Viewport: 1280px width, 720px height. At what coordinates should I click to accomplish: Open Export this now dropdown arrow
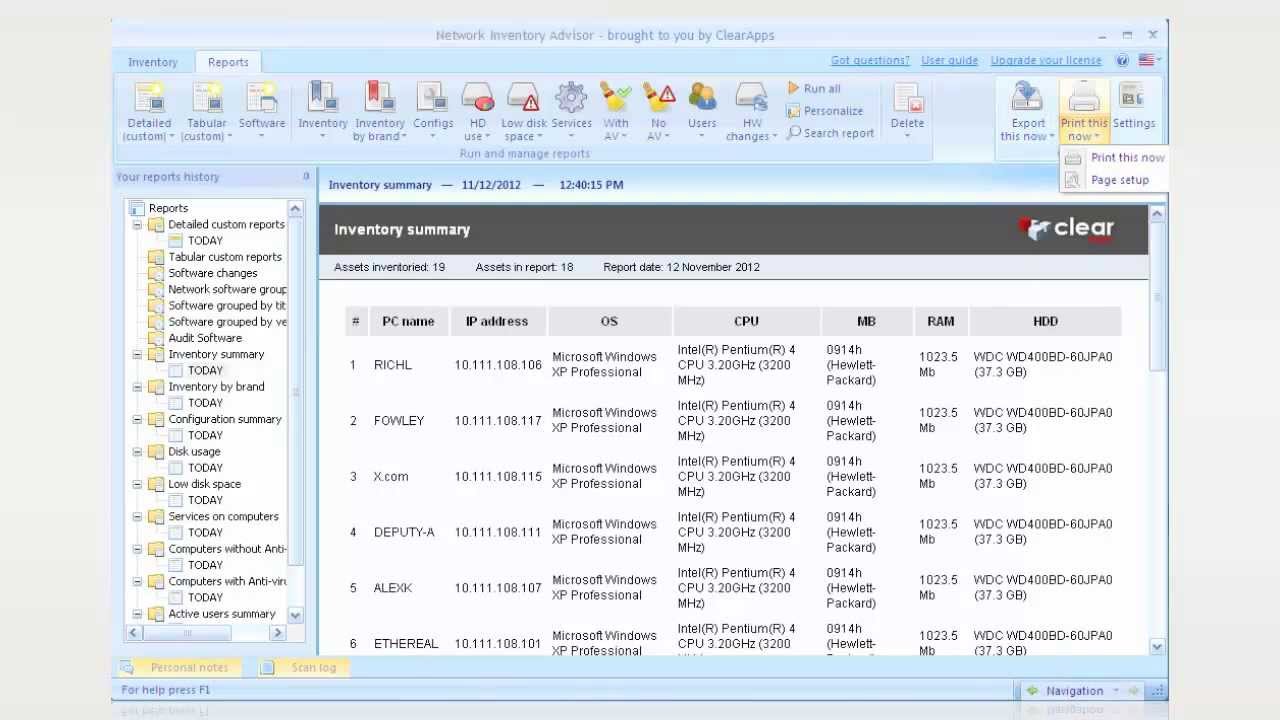[x=1052, y=137]
